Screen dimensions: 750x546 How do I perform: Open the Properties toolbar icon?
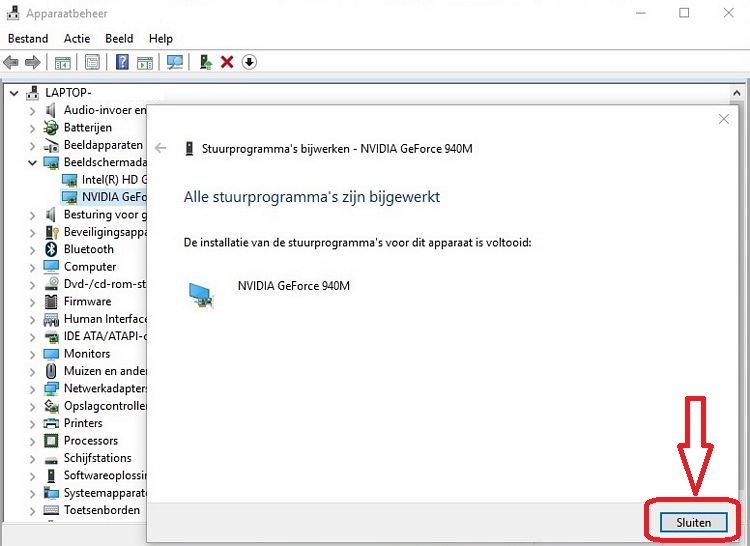(x=92, y=62)
